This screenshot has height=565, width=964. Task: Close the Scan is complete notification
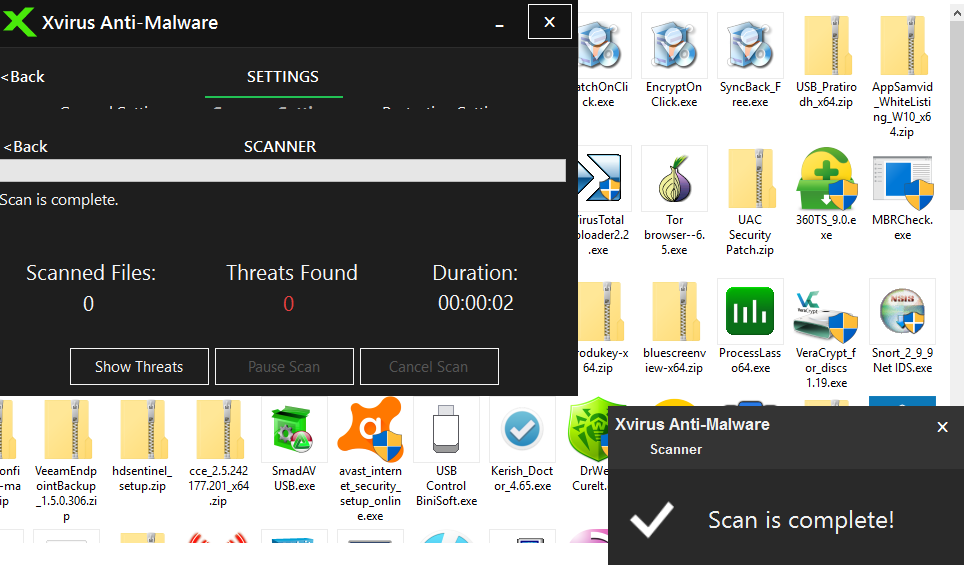tap(942, 427)
